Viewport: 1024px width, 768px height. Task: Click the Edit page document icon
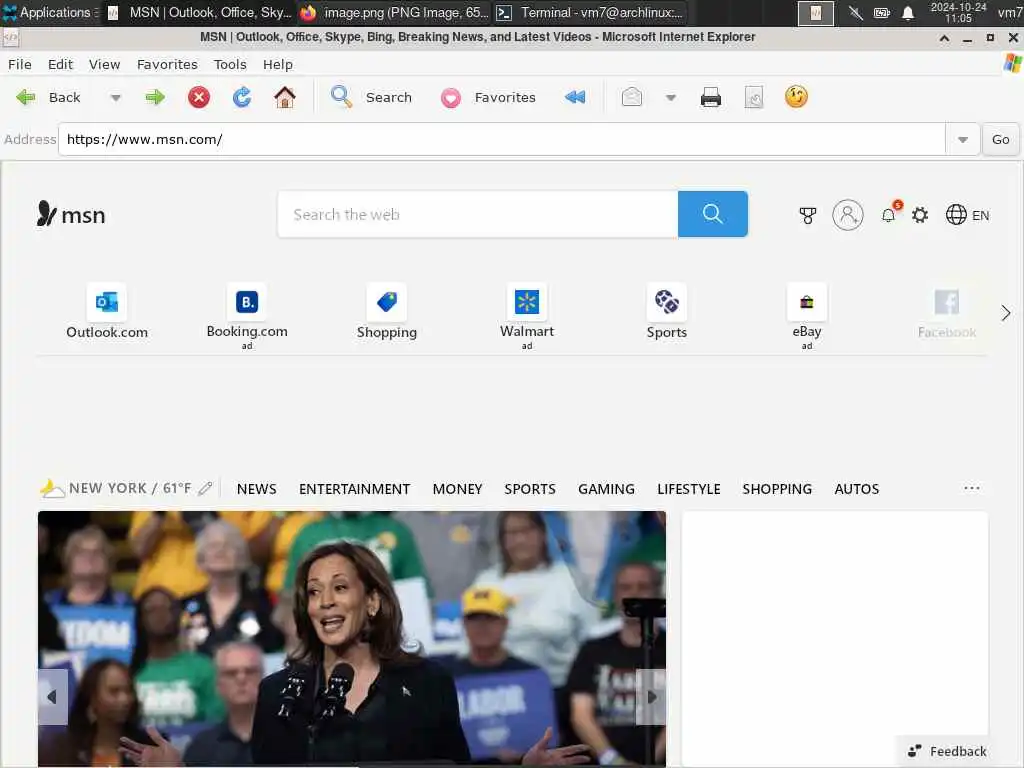(x=754, y=97)
